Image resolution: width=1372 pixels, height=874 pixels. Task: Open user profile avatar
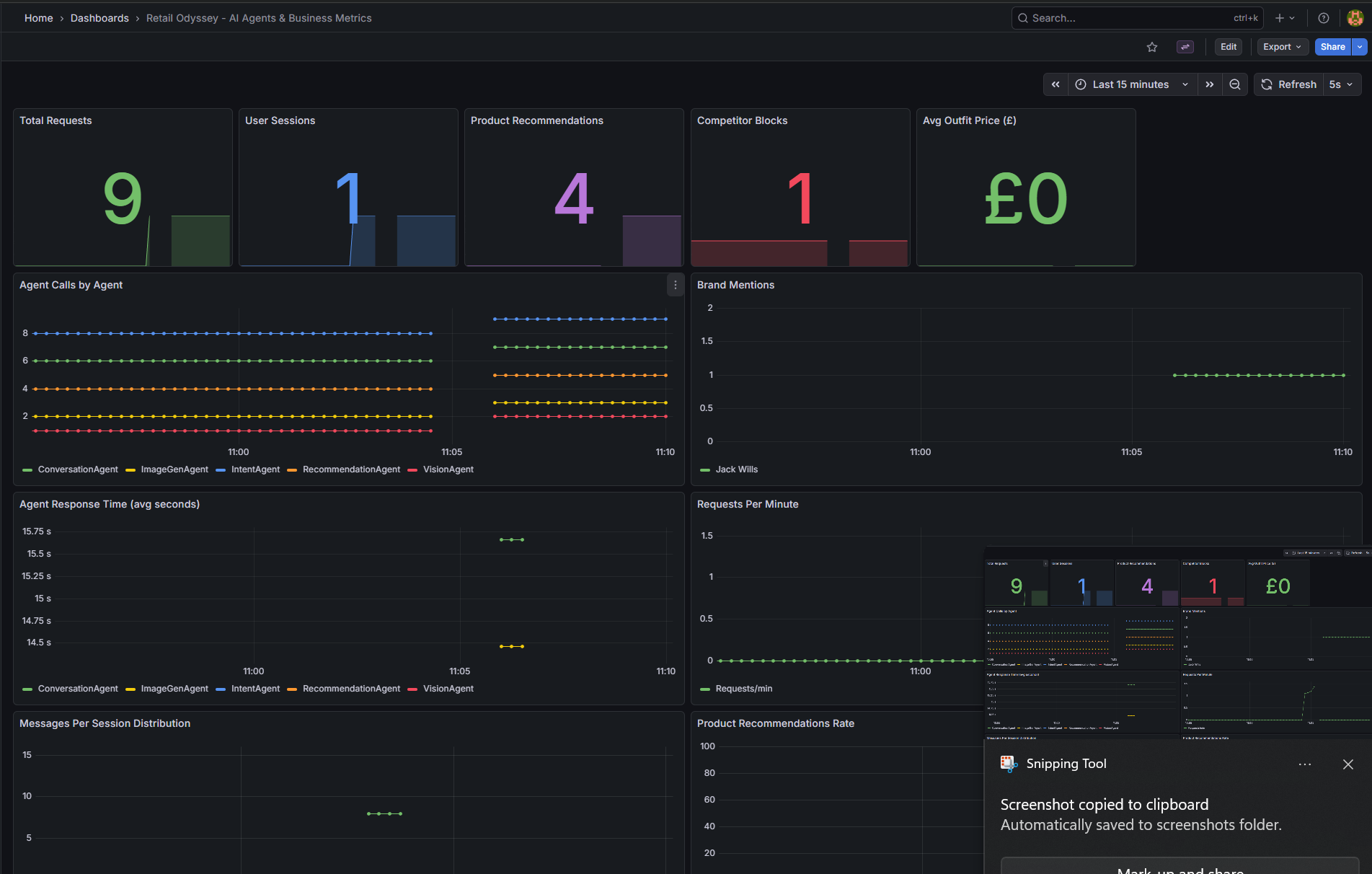pos(1355,18)
